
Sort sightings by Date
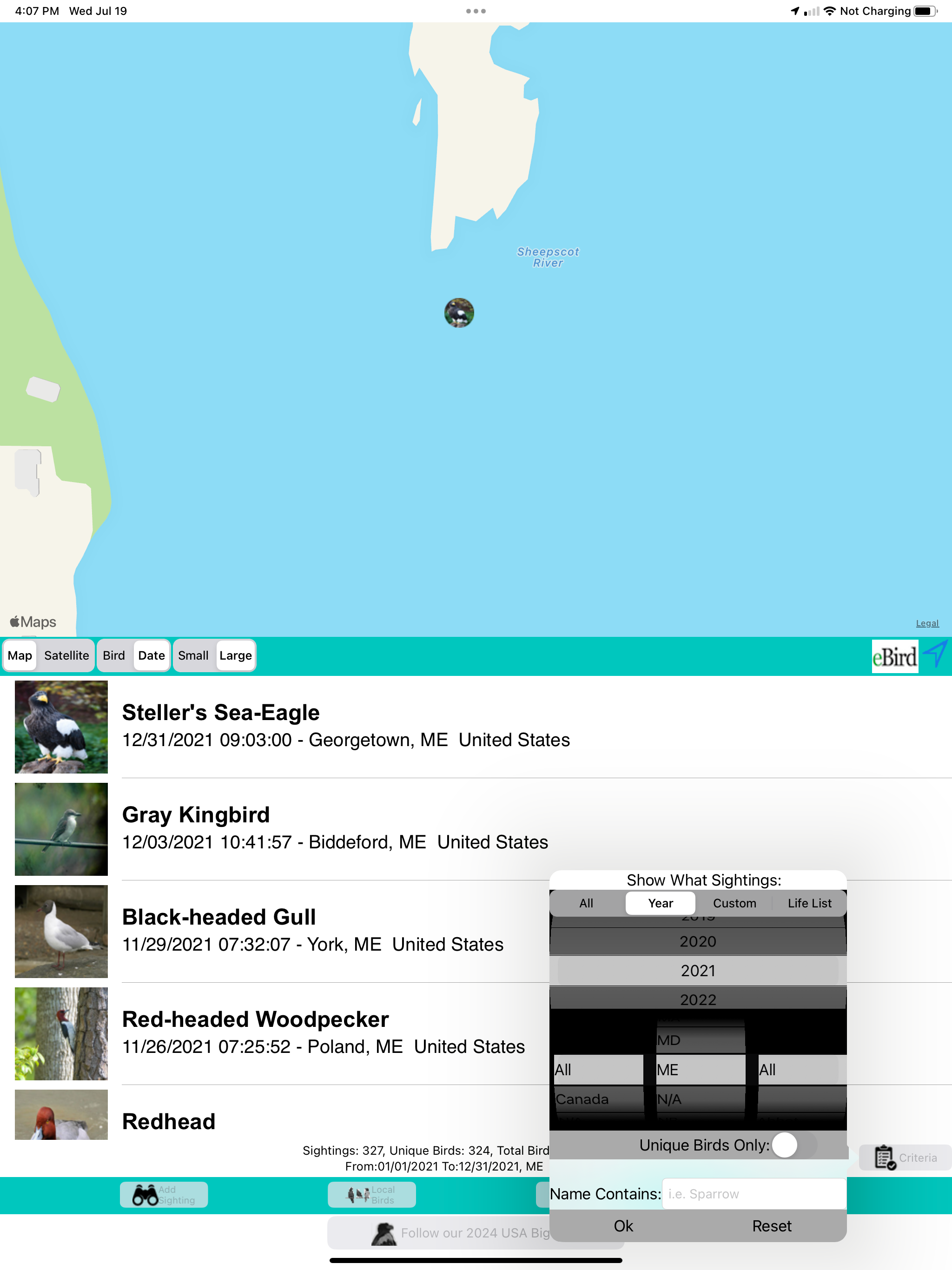click(x=152, y=655)
